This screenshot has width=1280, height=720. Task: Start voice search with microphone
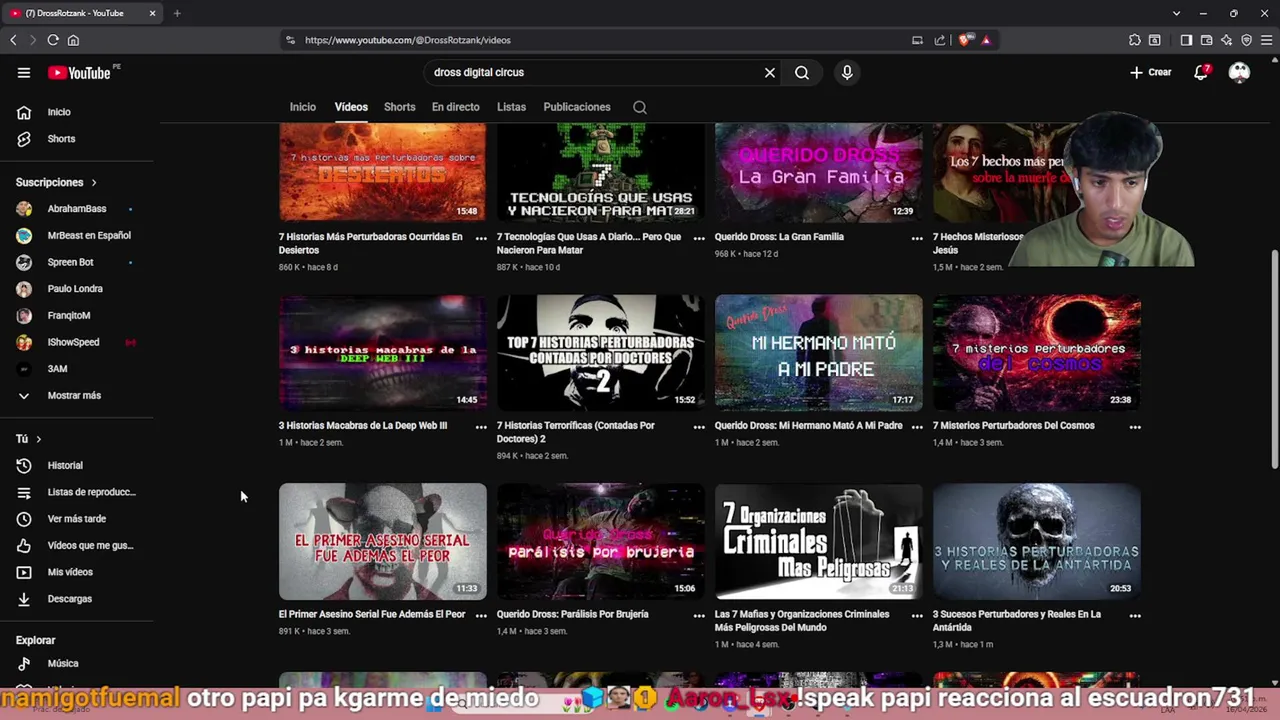click(847, 72)
